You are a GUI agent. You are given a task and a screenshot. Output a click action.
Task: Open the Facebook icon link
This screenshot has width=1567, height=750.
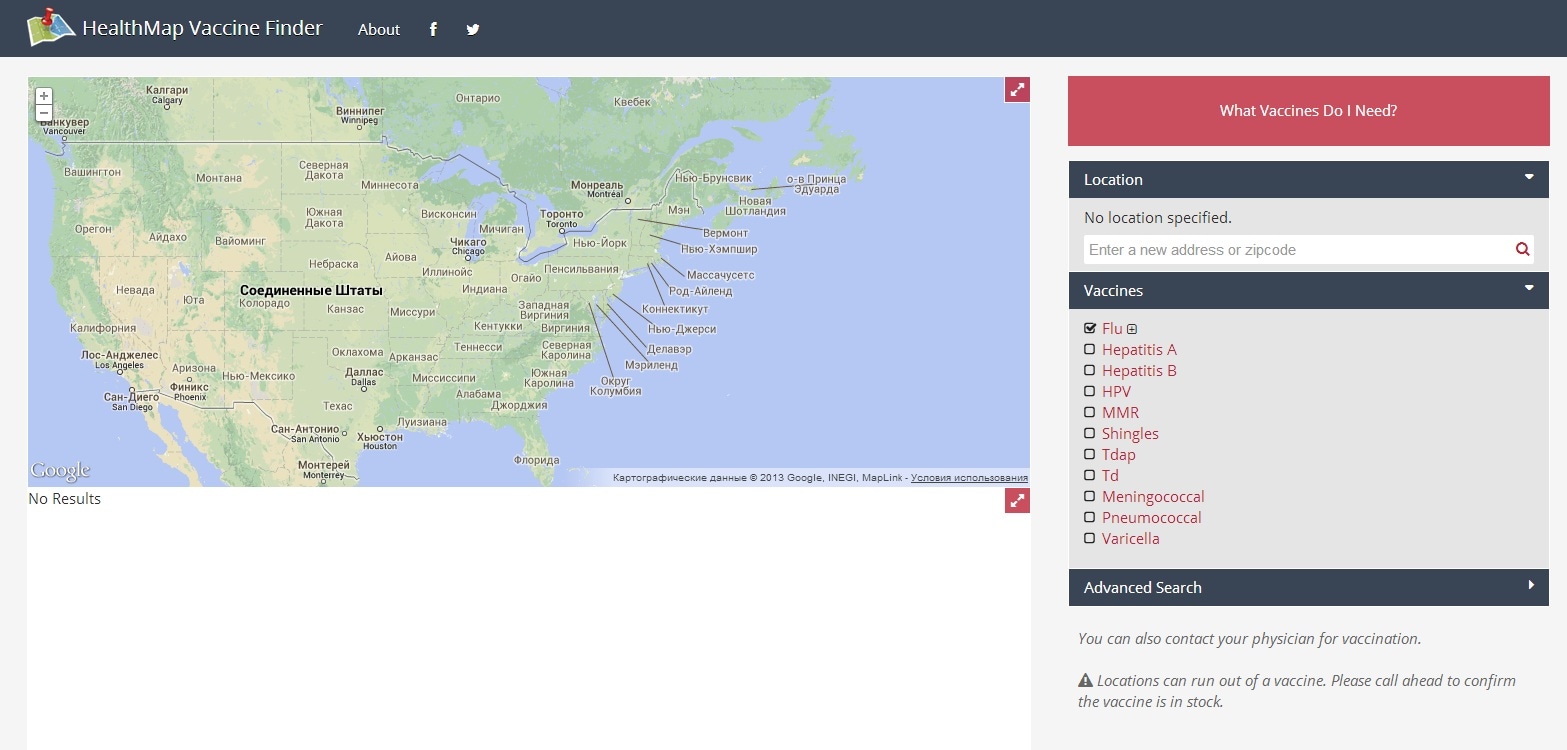click(433, 30)
